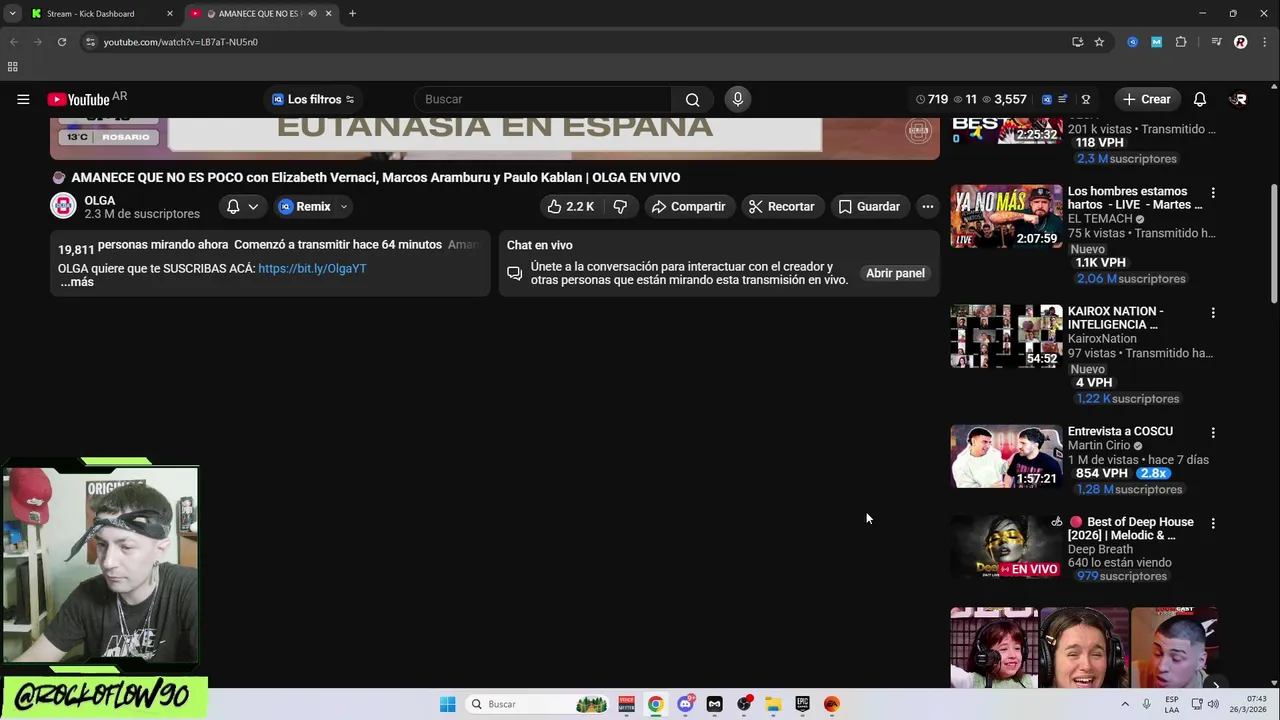Open options for KAIROX NATION video
Image resolution: width=1280 pixels, height=720 pixels.
1213,312
